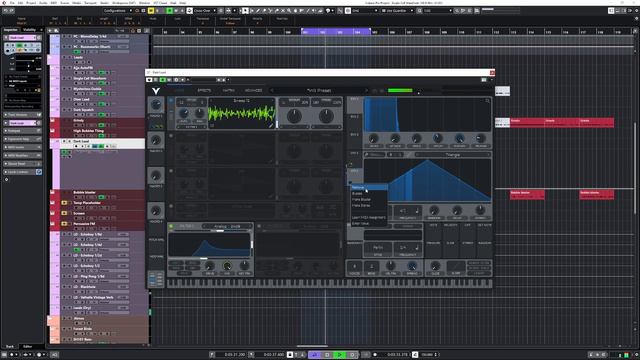This screenshot has width=640, height=360.
Task: Click previous preset arrow in Vital
Action: [272, 91]
